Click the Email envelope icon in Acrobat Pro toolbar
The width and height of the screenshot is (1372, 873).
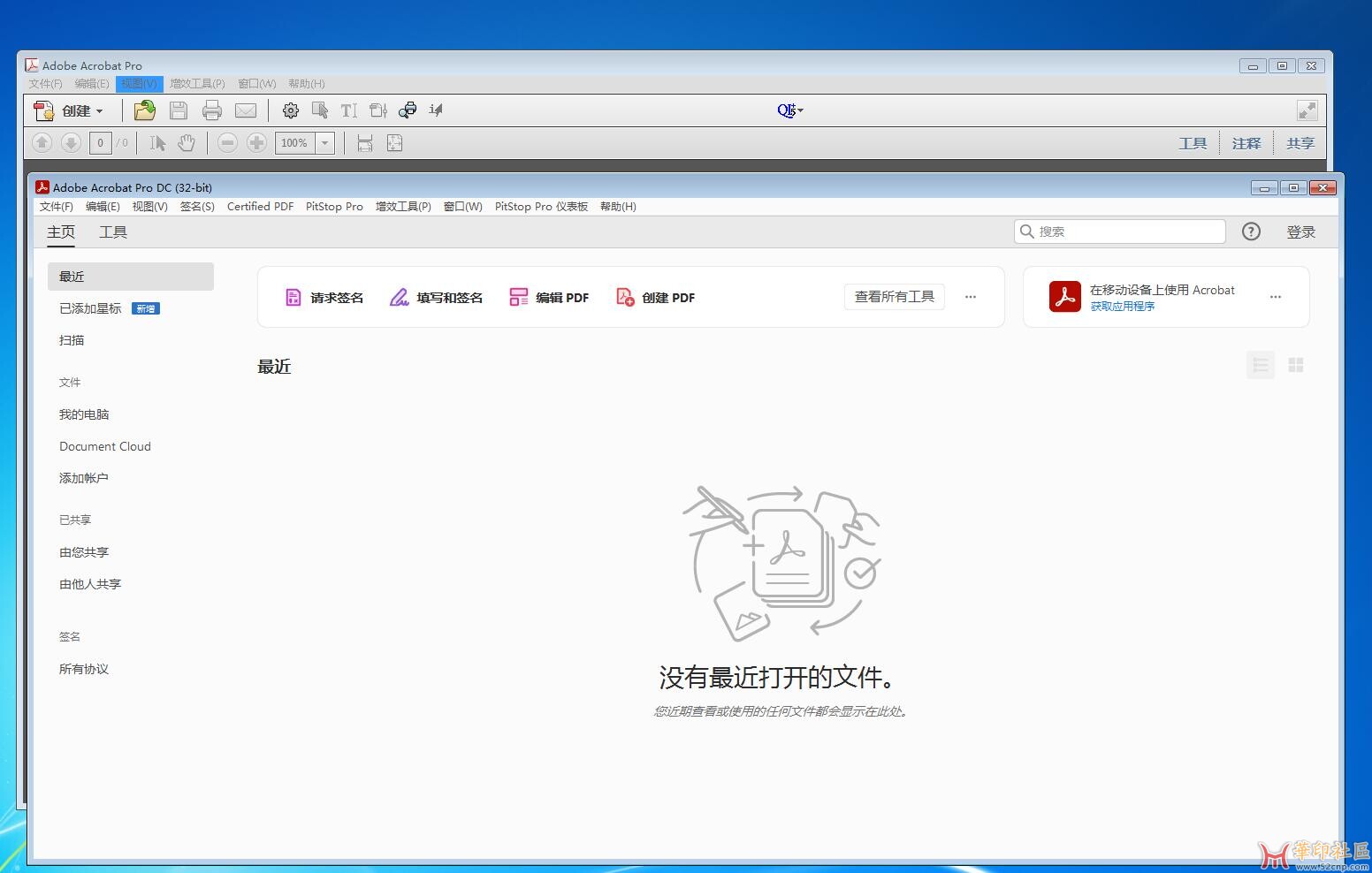(246, 110)
